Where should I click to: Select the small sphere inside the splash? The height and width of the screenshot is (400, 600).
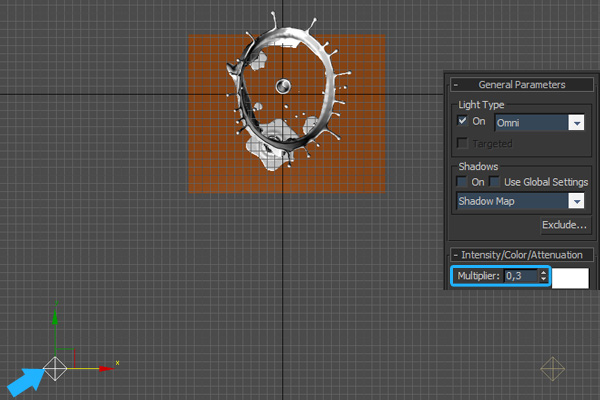284,85
